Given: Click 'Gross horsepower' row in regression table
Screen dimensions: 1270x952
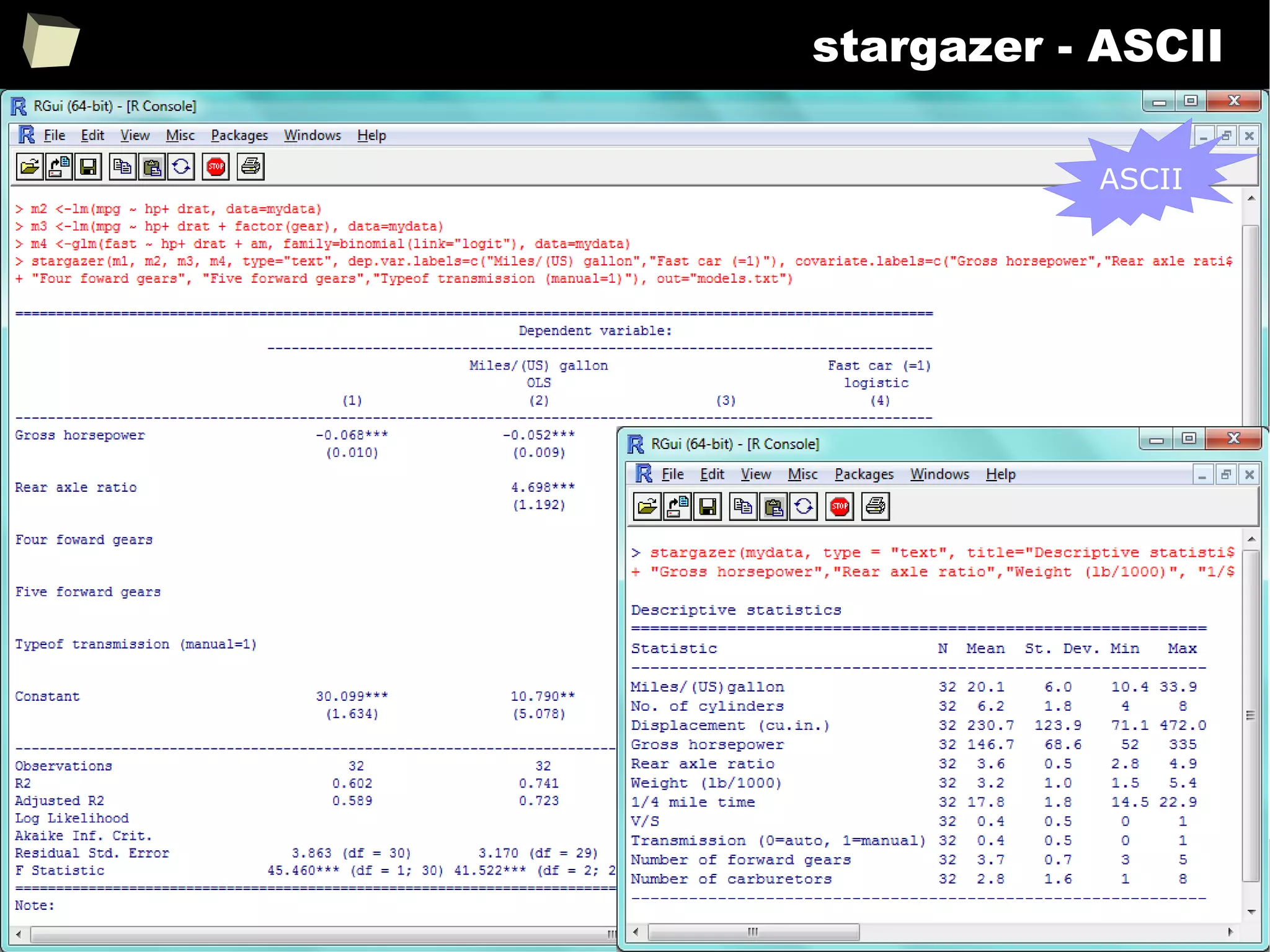Looking at the screenshot, I should click(x=79, y=435).
